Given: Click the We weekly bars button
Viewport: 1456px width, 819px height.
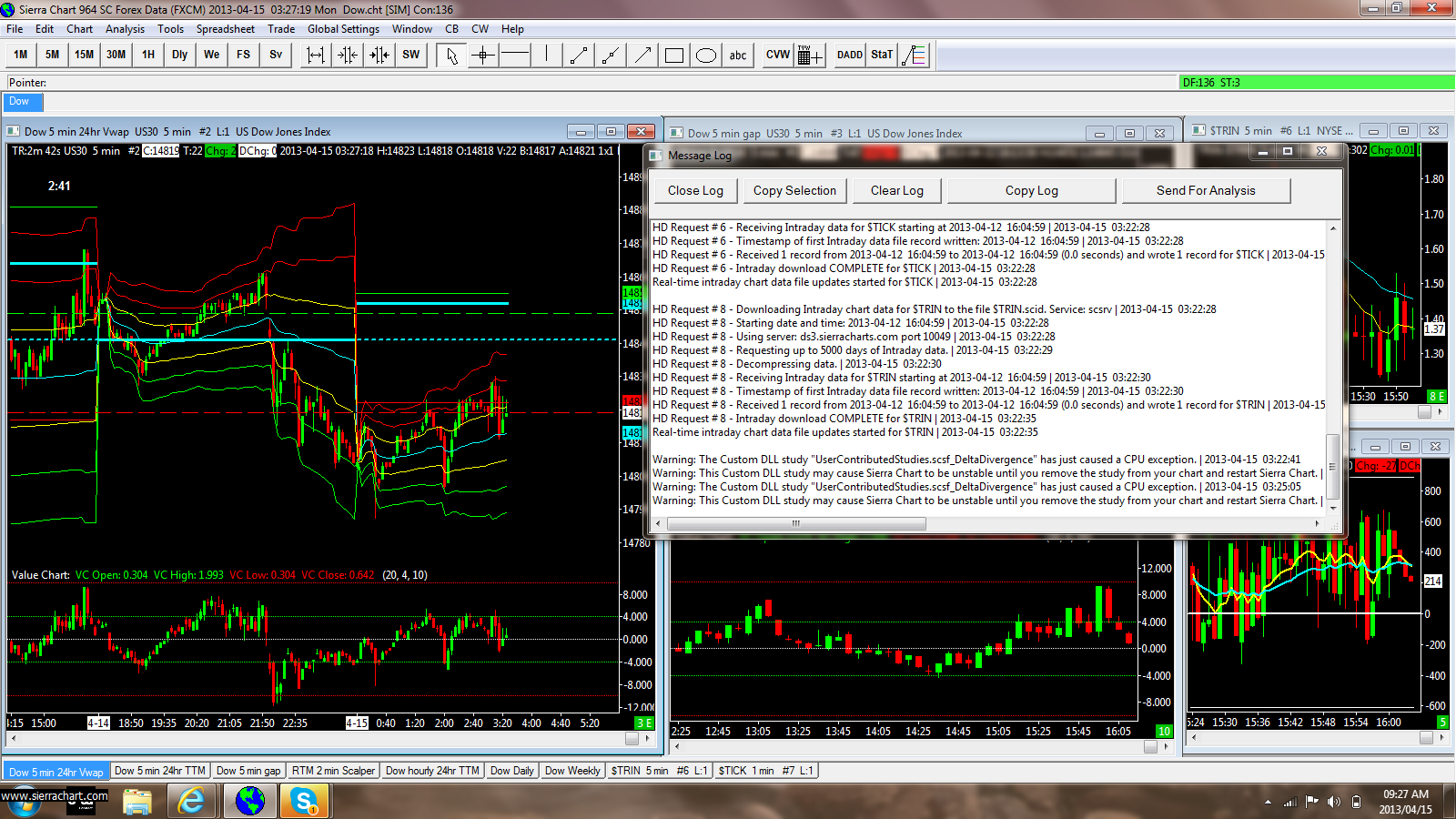Looking at the screenshot, I should coord(212,55).
